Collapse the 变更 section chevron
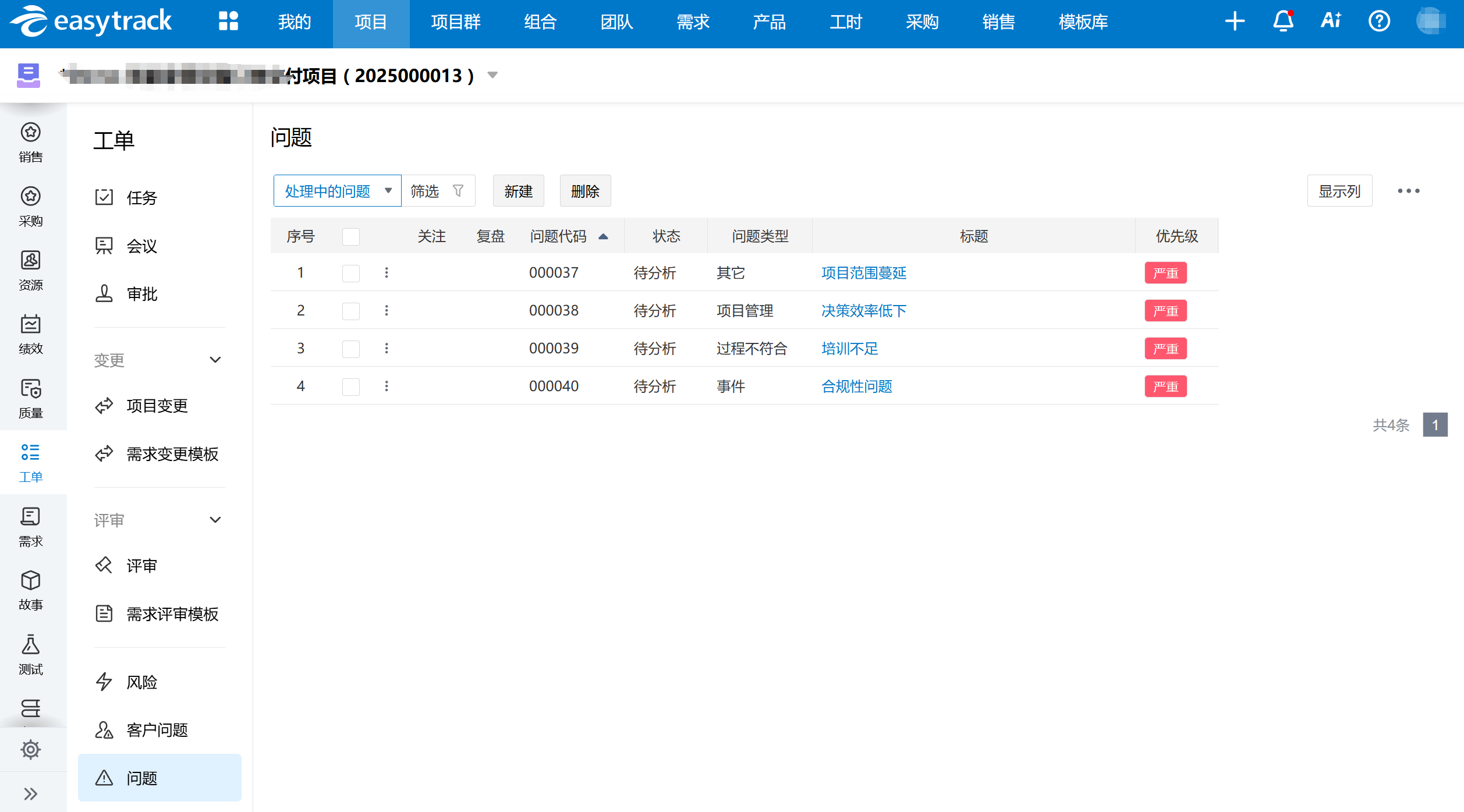 (x=215, y=360)
